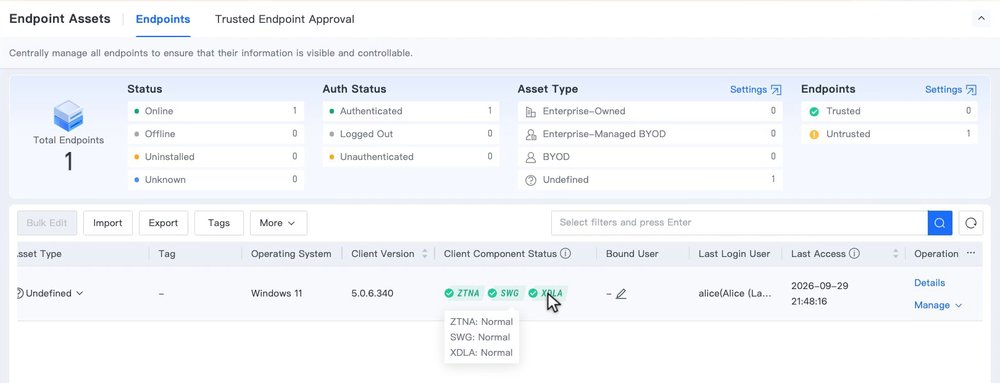Filter by Uninstalled status
This screenshot has width=1000, height=383.
(216, 157)
